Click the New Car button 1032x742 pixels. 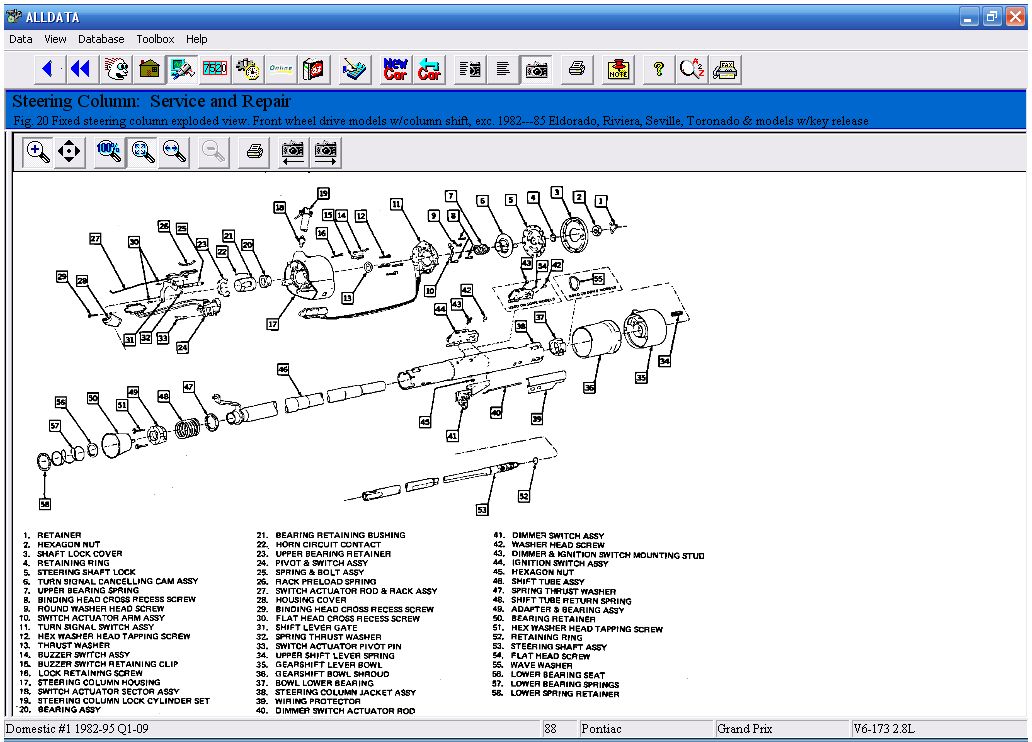click(396, 69)
